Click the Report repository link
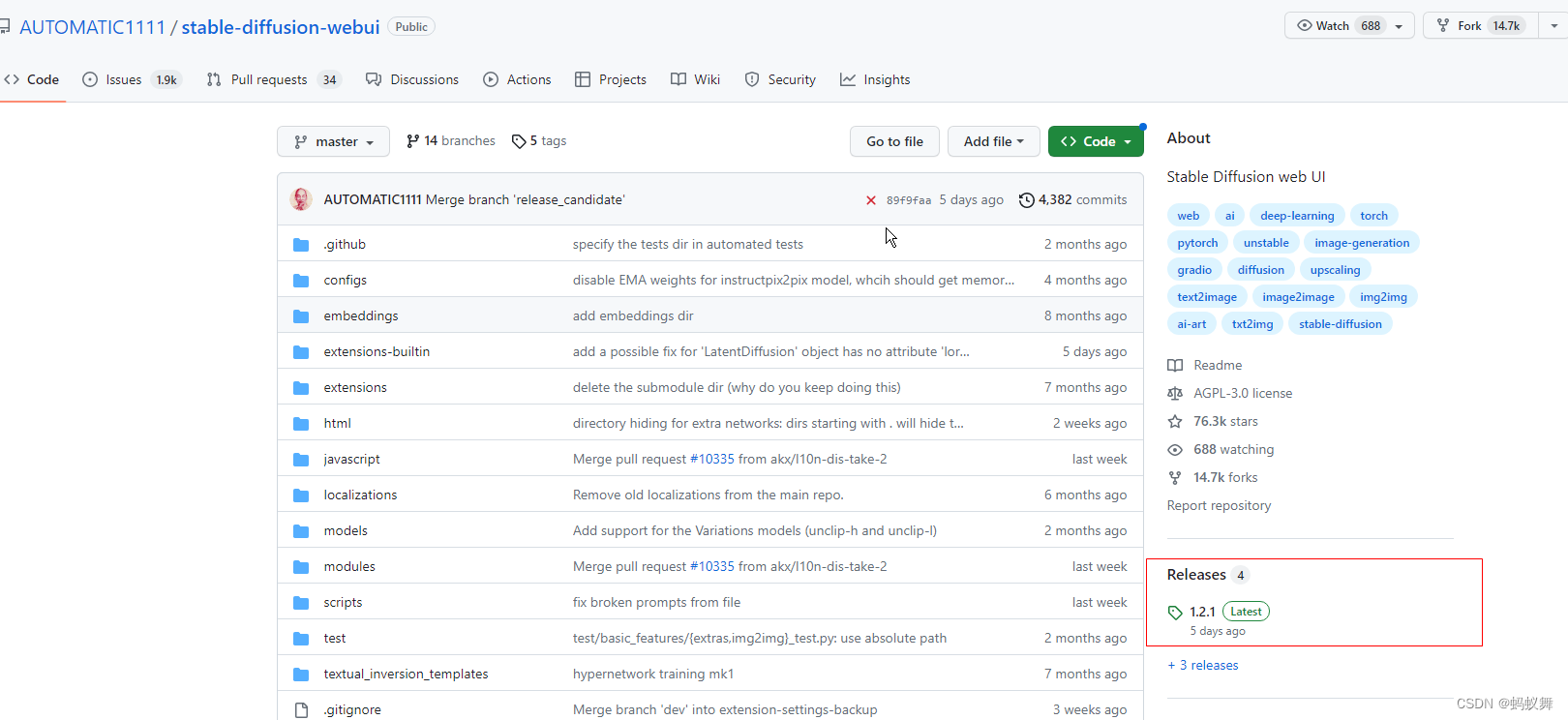The height and width of the screenshot is (720, 1568). pyautogui.click(x=1219, y=506)
